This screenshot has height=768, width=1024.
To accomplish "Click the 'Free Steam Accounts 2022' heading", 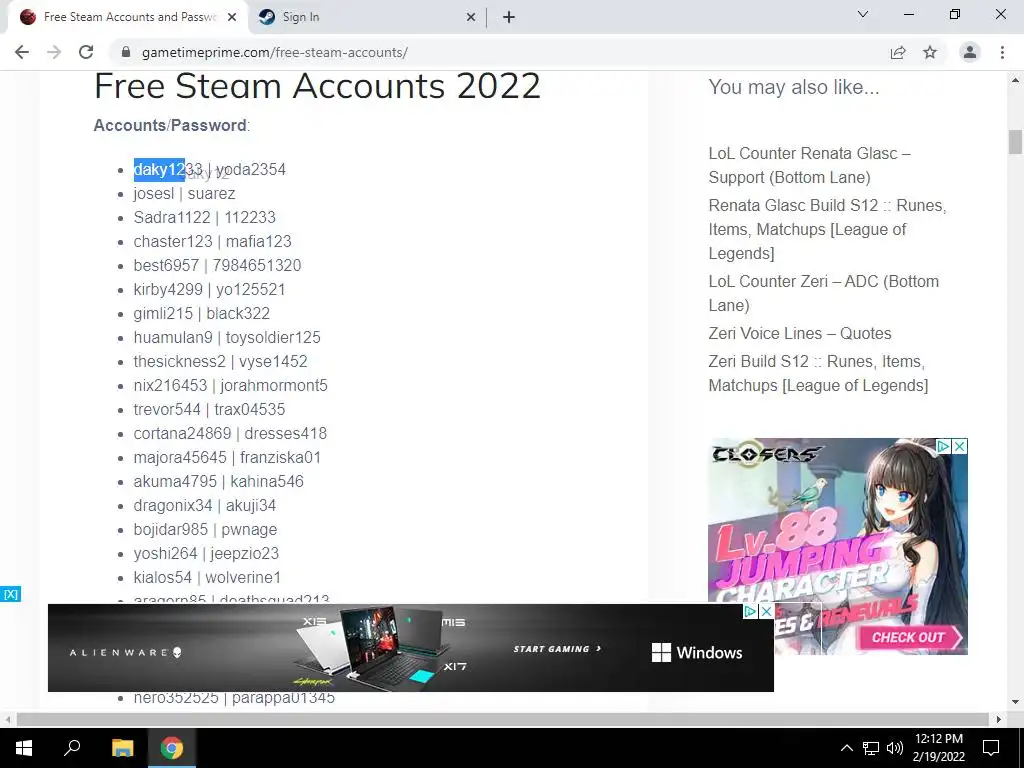I will 317,86.
